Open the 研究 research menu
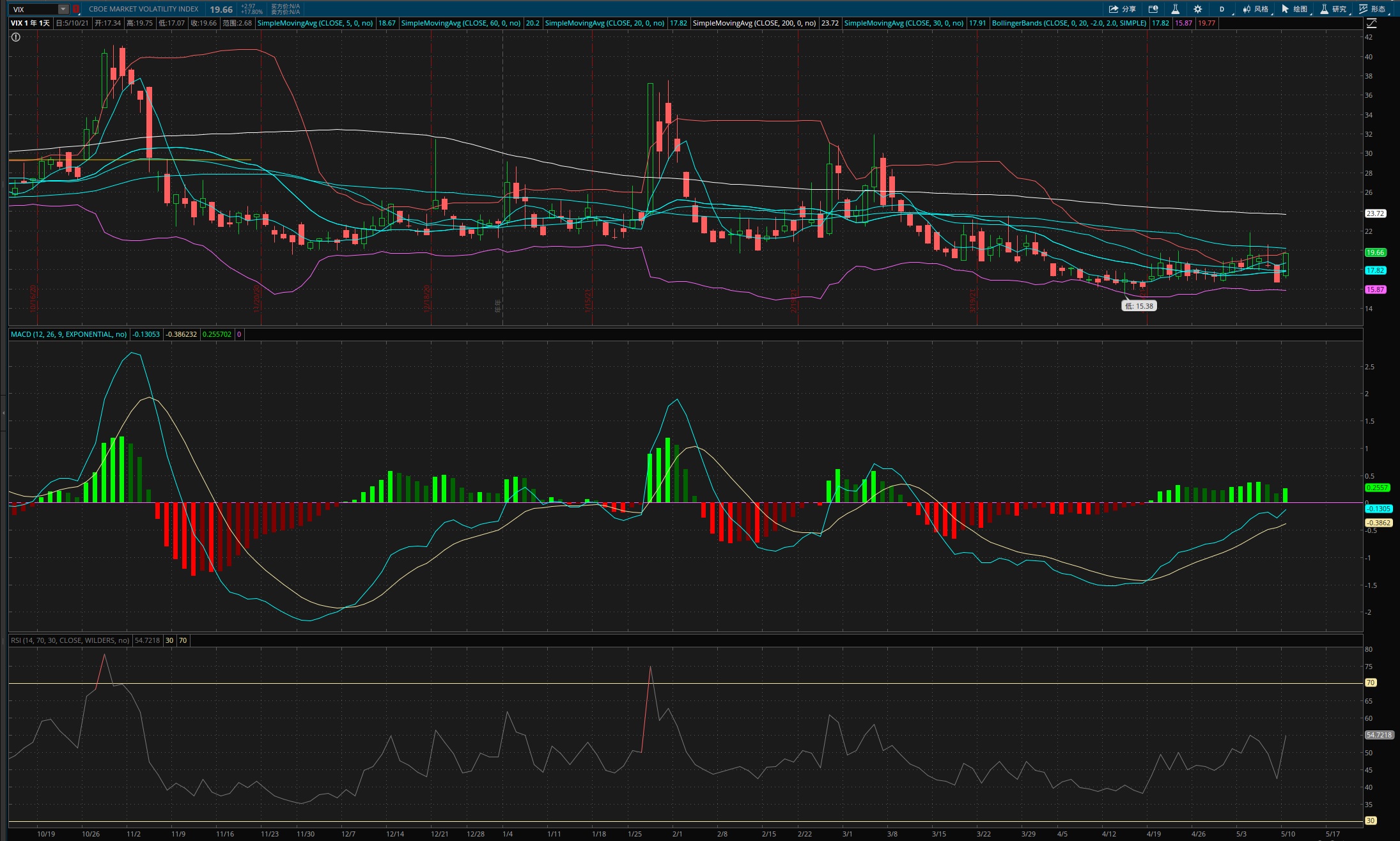 click(1334, 9)
